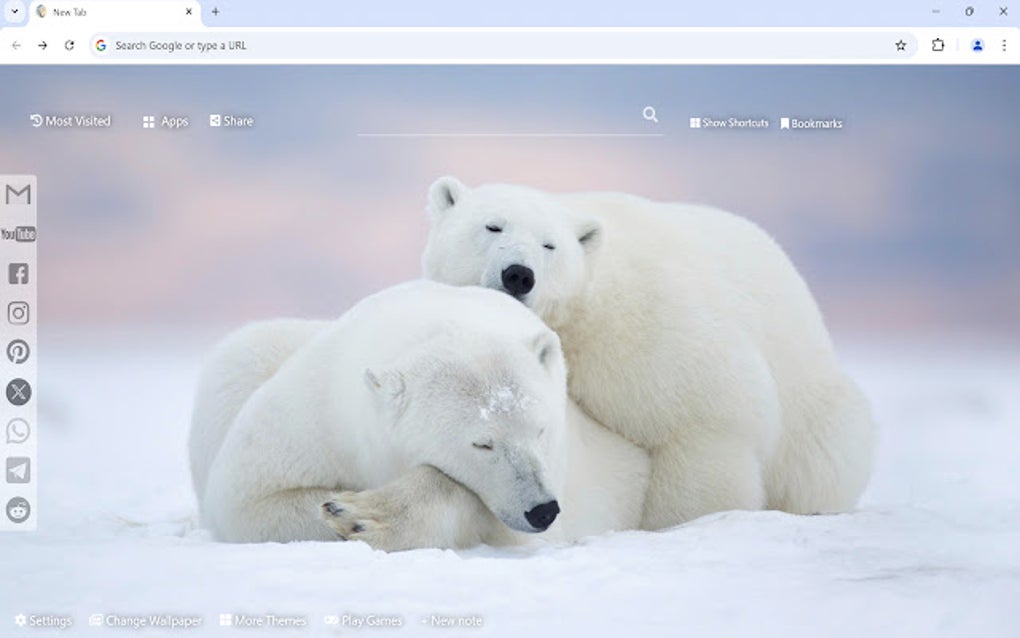
Task: Open the Chrome three-dot menu
Action: 1004,45
